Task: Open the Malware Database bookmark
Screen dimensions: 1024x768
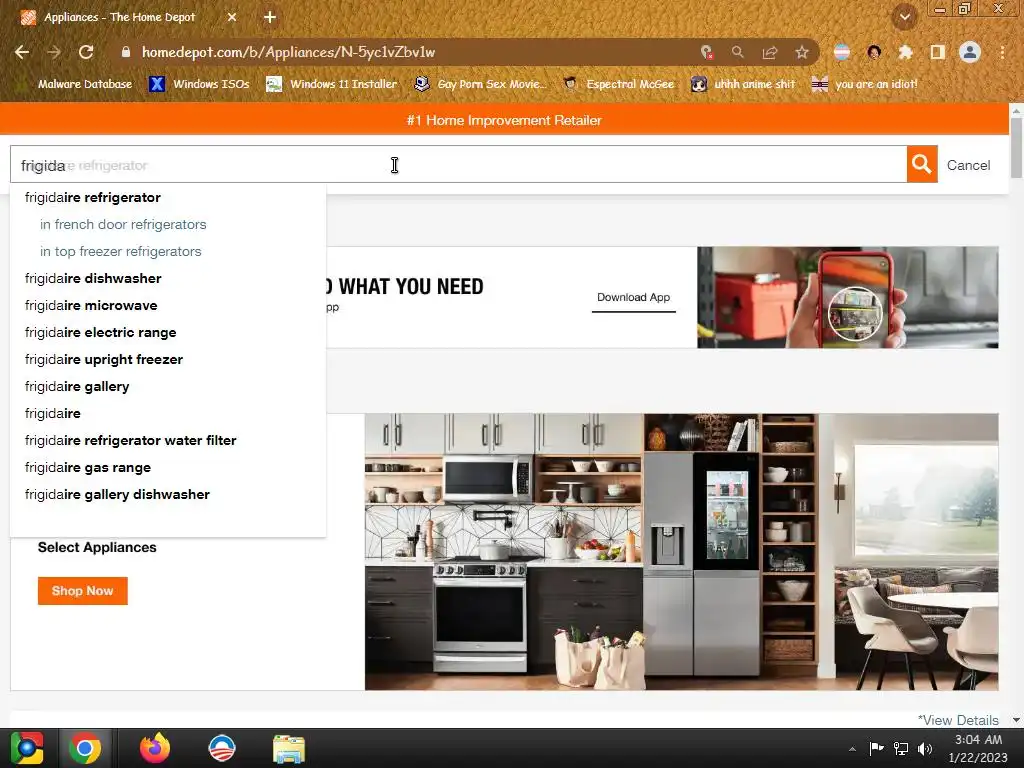Action: pos(75,84)
